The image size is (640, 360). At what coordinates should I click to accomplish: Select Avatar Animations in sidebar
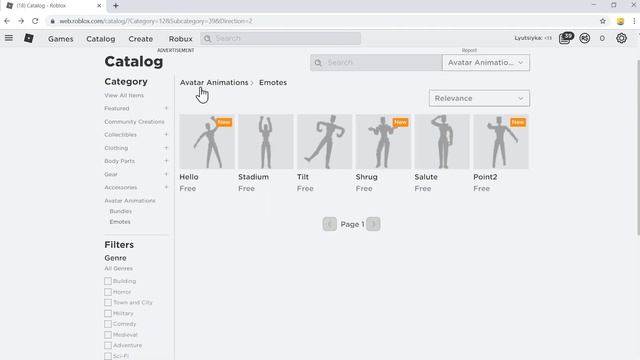[x=130, y=200]
